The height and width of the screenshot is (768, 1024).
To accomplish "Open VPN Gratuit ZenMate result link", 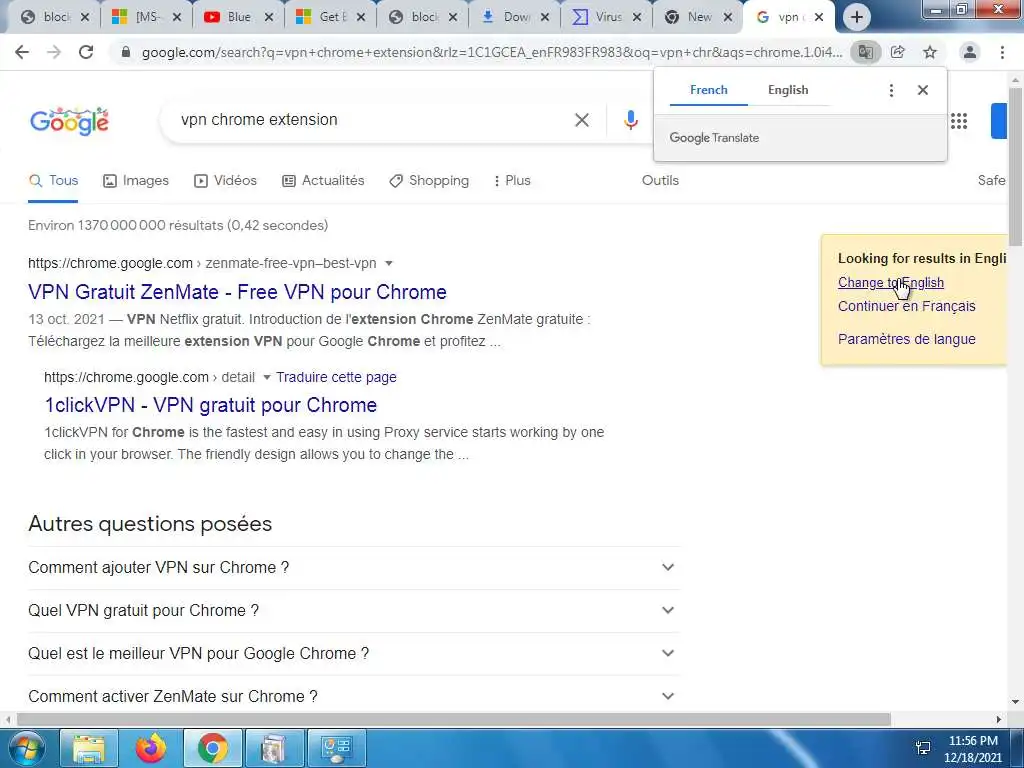I will [x=237, y=292].
